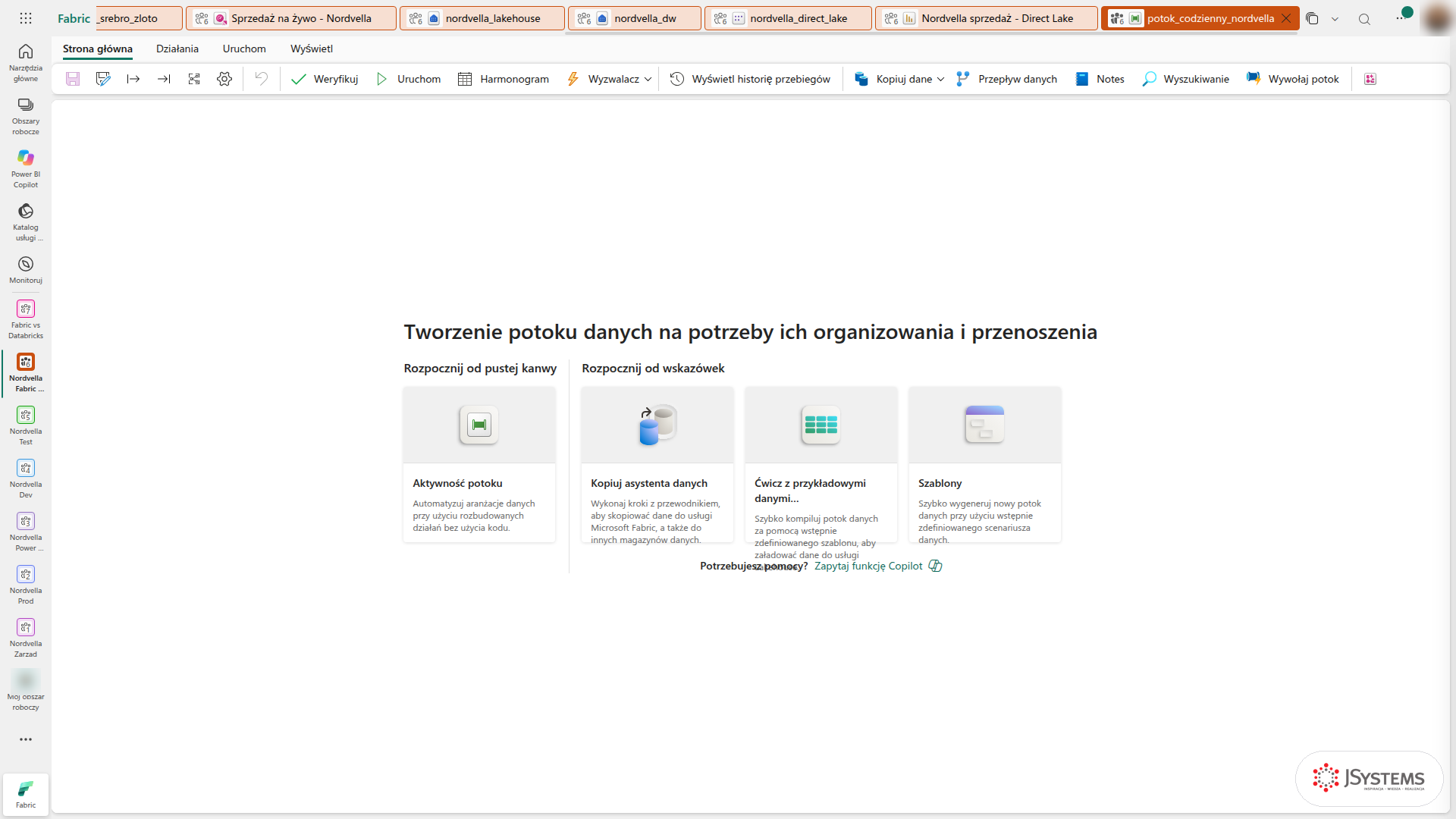The height and width of the screenshot is (819, 1456).
Task: Open Katalog usługi sidebar icon
Action: coord(26,221)
